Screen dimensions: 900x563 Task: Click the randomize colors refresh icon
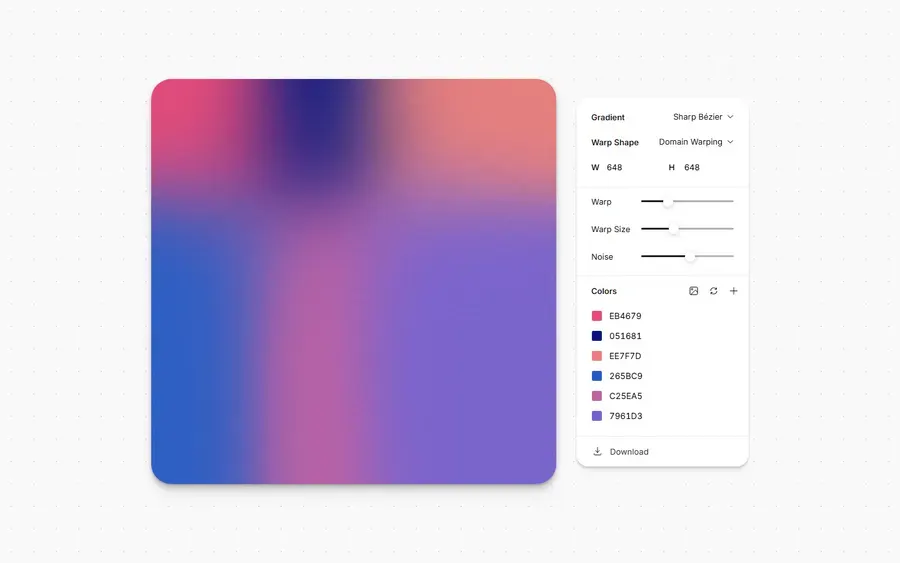click(713, 291)
